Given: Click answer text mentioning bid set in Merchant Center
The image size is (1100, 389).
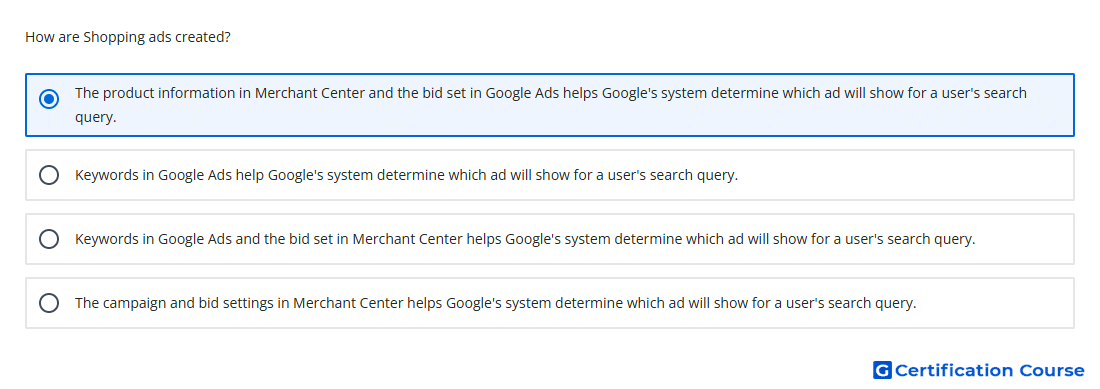Looking at the screenshot, I should 525,239.
